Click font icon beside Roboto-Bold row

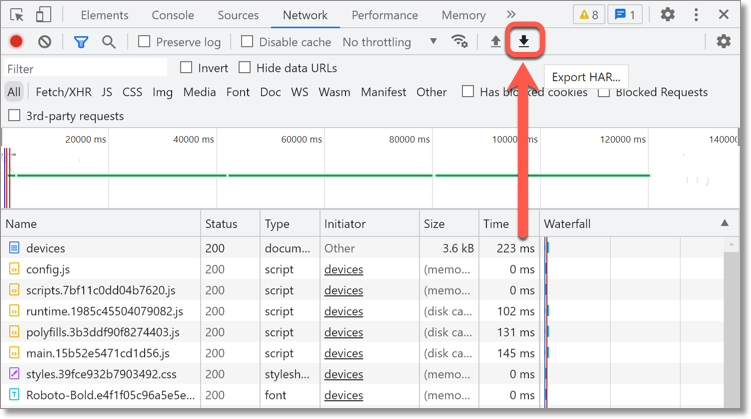click(x=14, y=395)
